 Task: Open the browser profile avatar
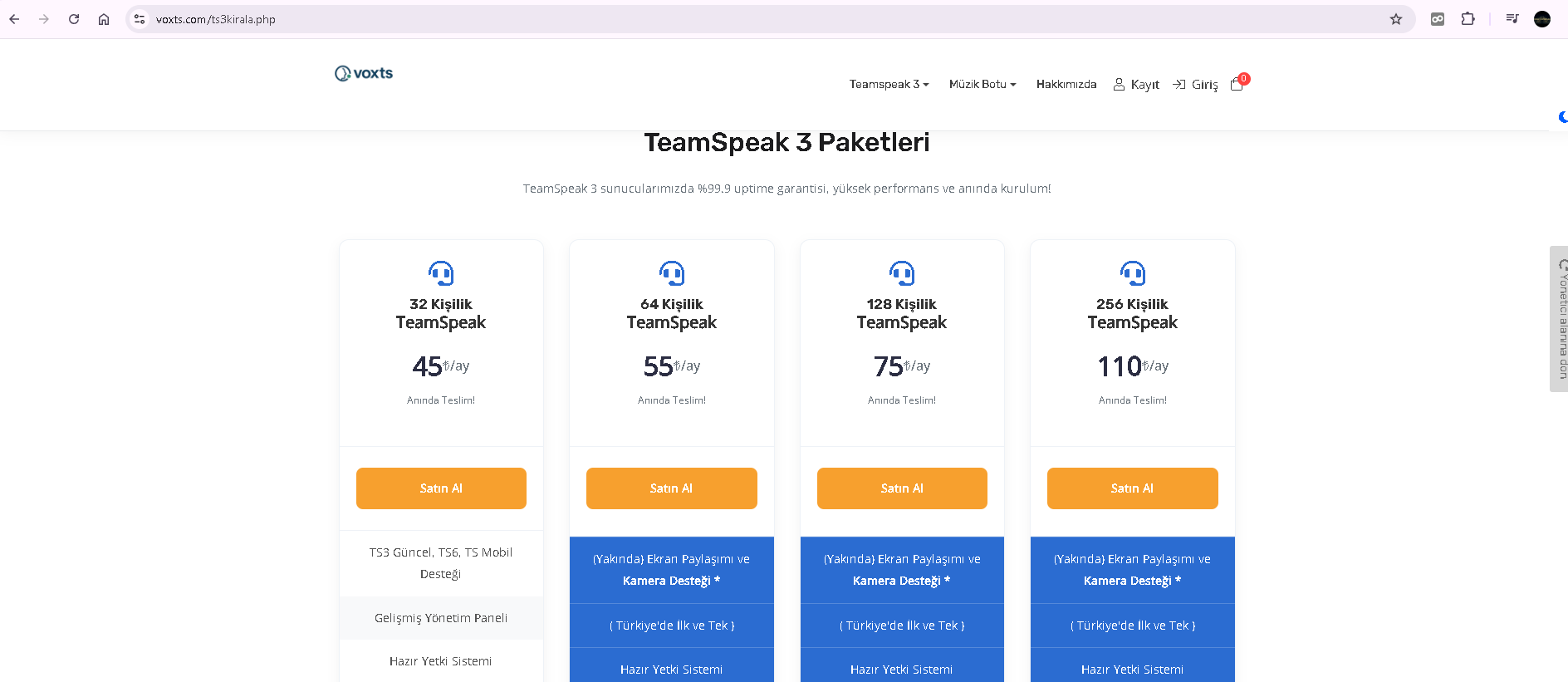1542,19
